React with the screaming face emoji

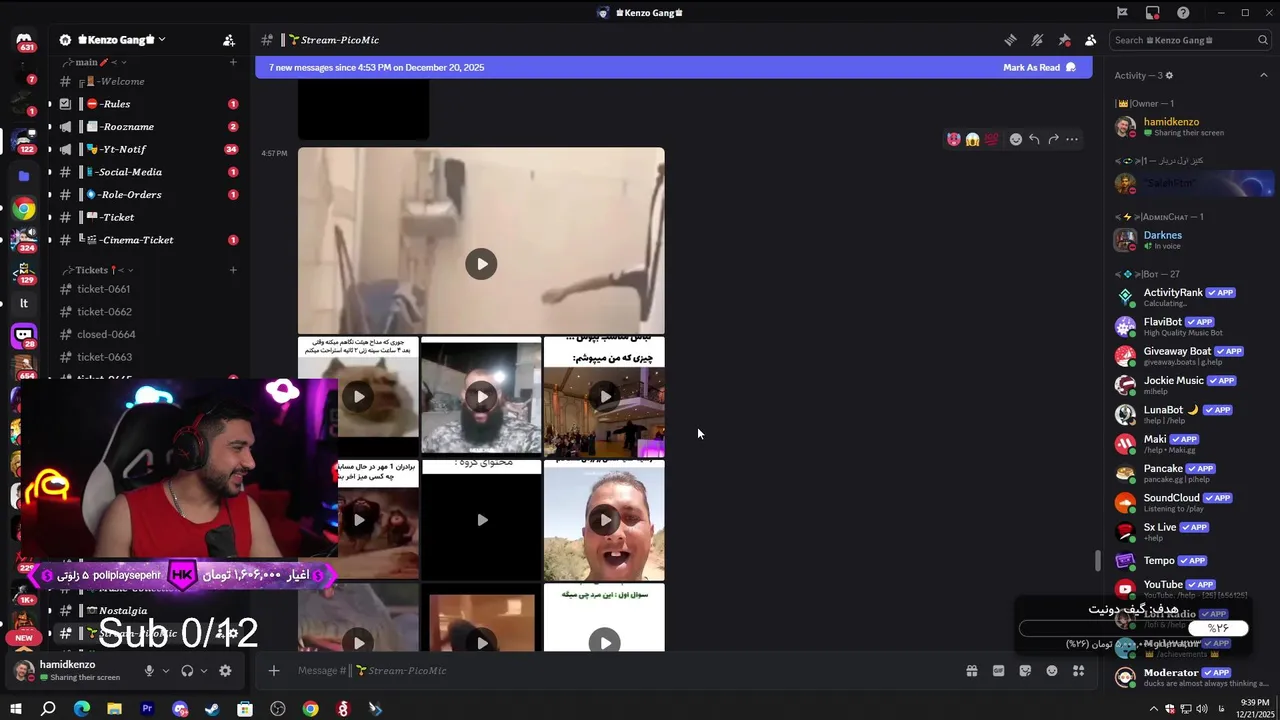tap(972, 139)
